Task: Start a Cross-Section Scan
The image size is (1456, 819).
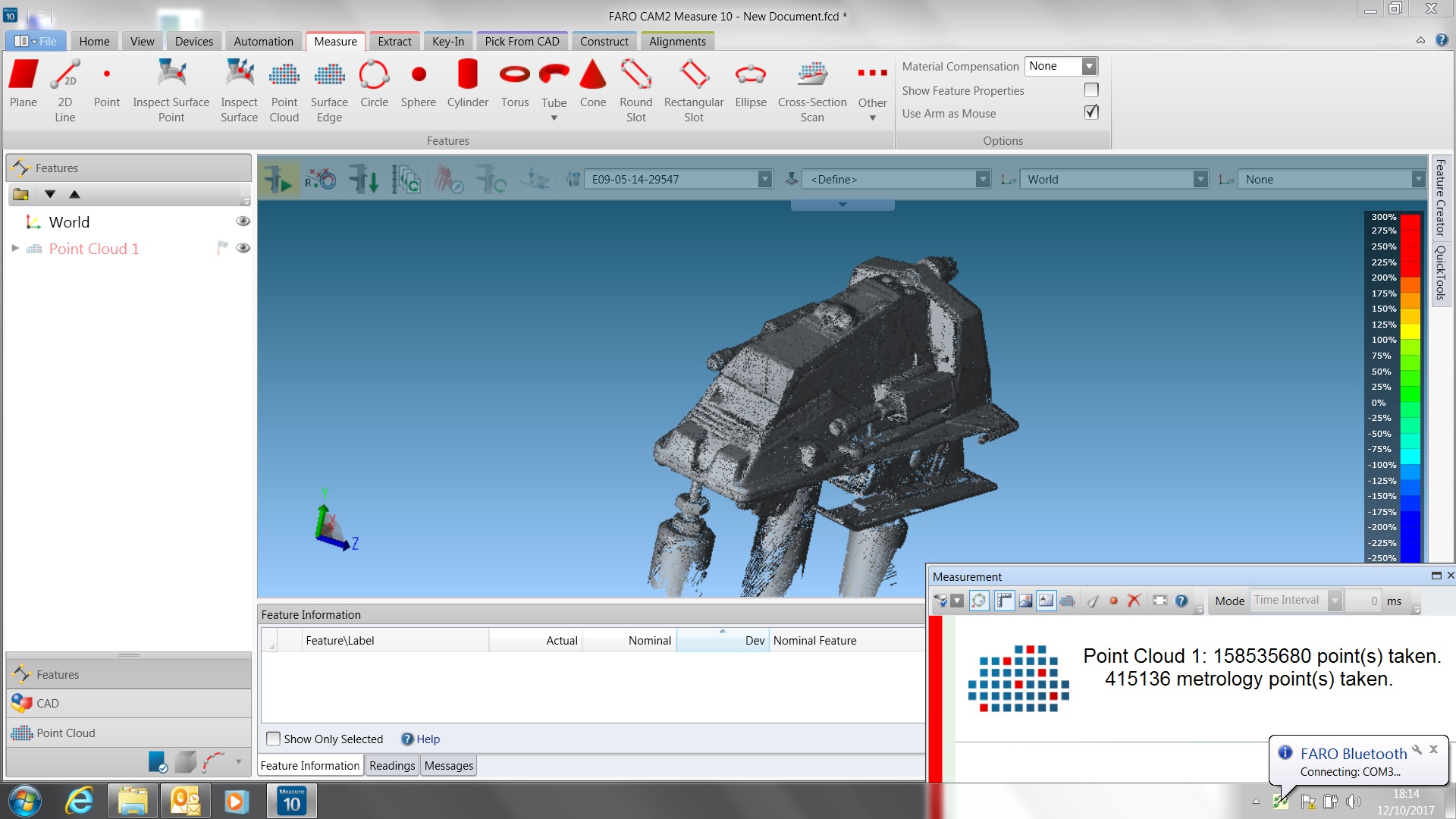Action: coord(812,90)
